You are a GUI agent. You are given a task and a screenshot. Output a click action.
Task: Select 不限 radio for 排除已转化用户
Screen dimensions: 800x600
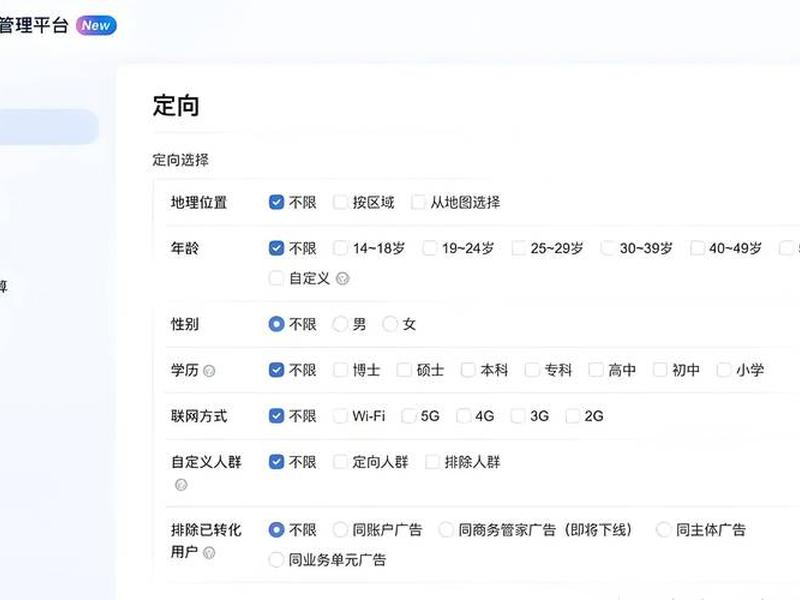point(276,530)
